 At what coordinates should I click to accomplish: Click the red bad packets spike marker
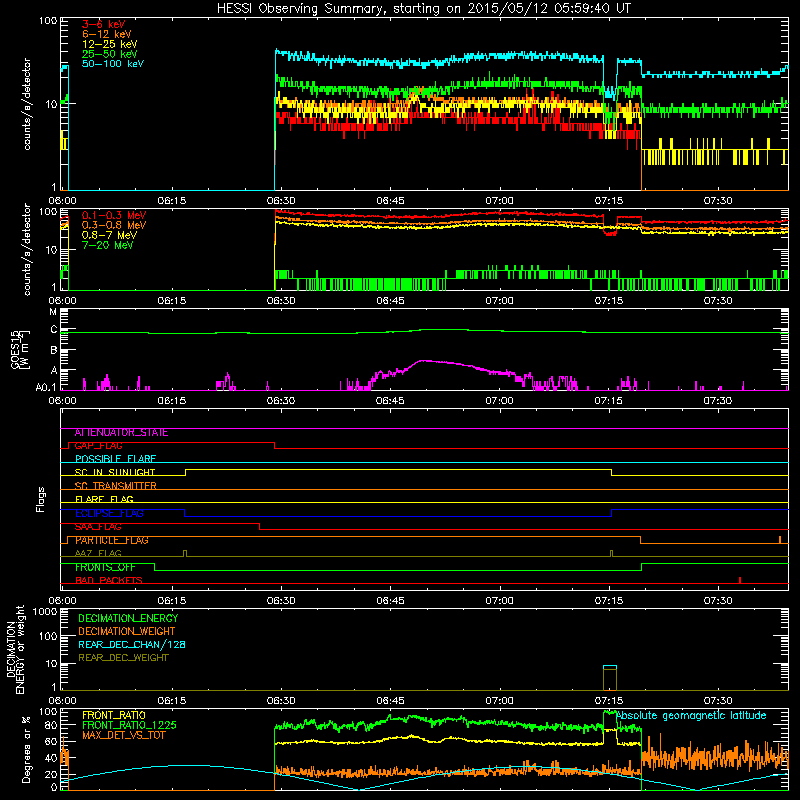740,580
